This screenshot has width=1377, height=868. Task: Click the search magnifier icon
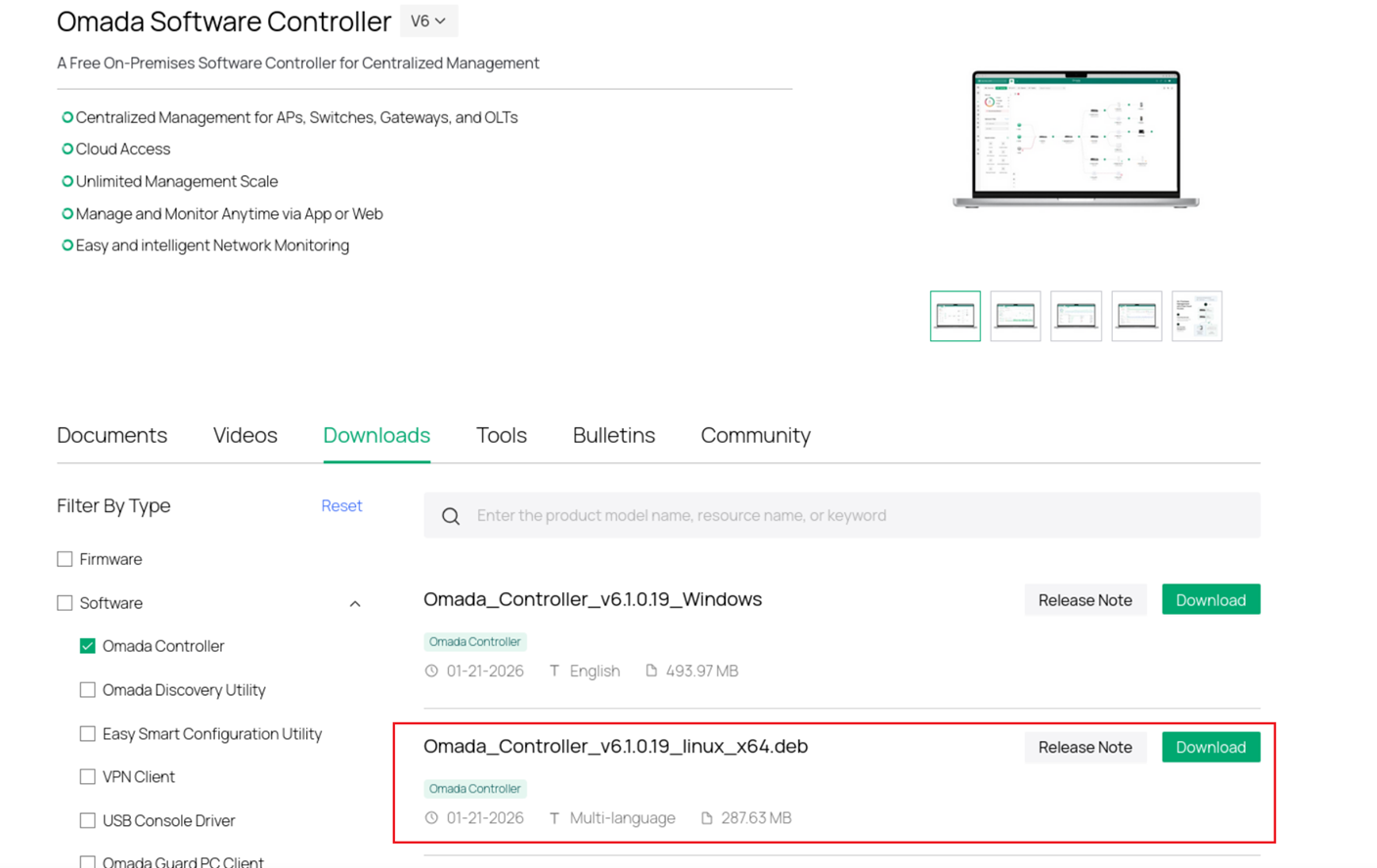[451, 515]
